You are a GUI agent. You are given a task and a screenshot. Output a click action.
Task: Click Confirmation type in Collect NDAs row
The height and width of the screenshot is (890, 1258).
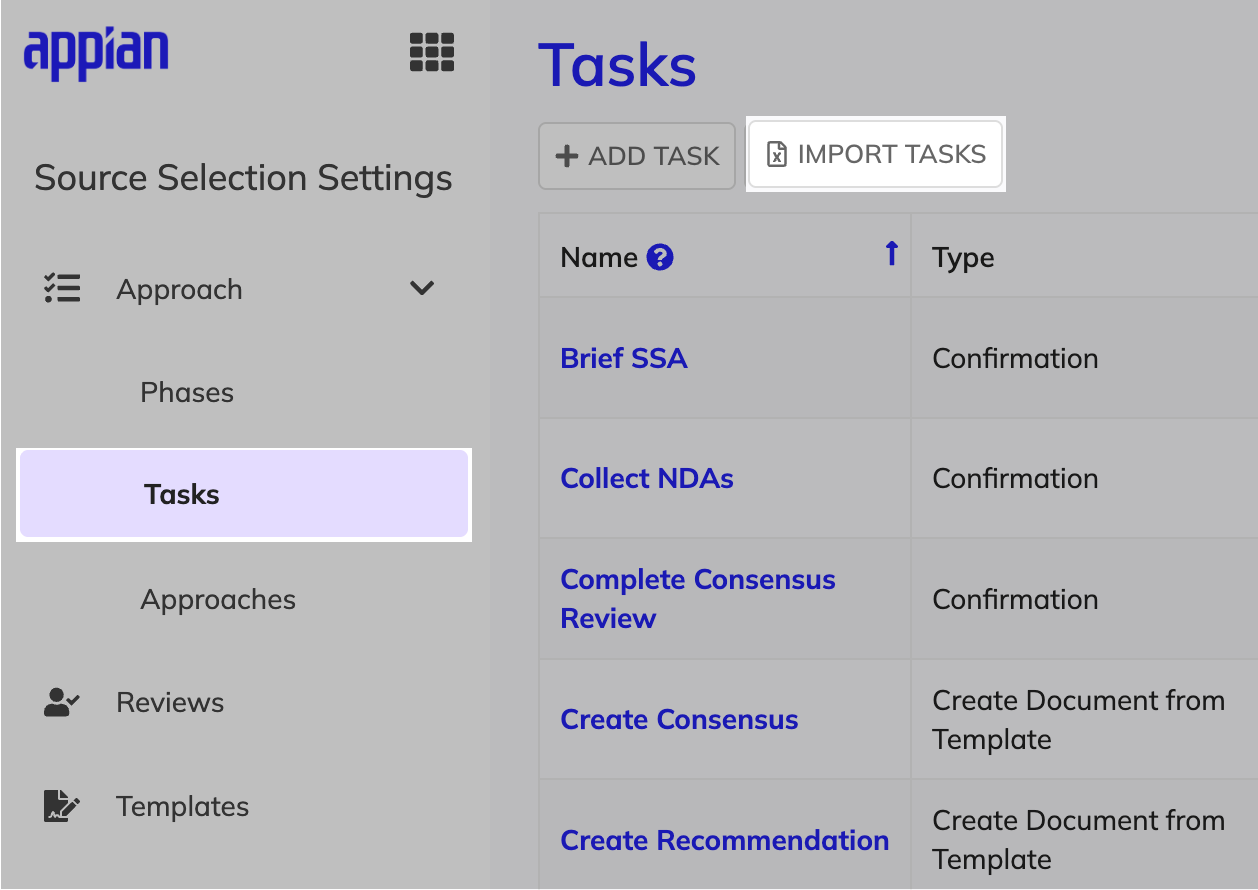click(1015, 478)
